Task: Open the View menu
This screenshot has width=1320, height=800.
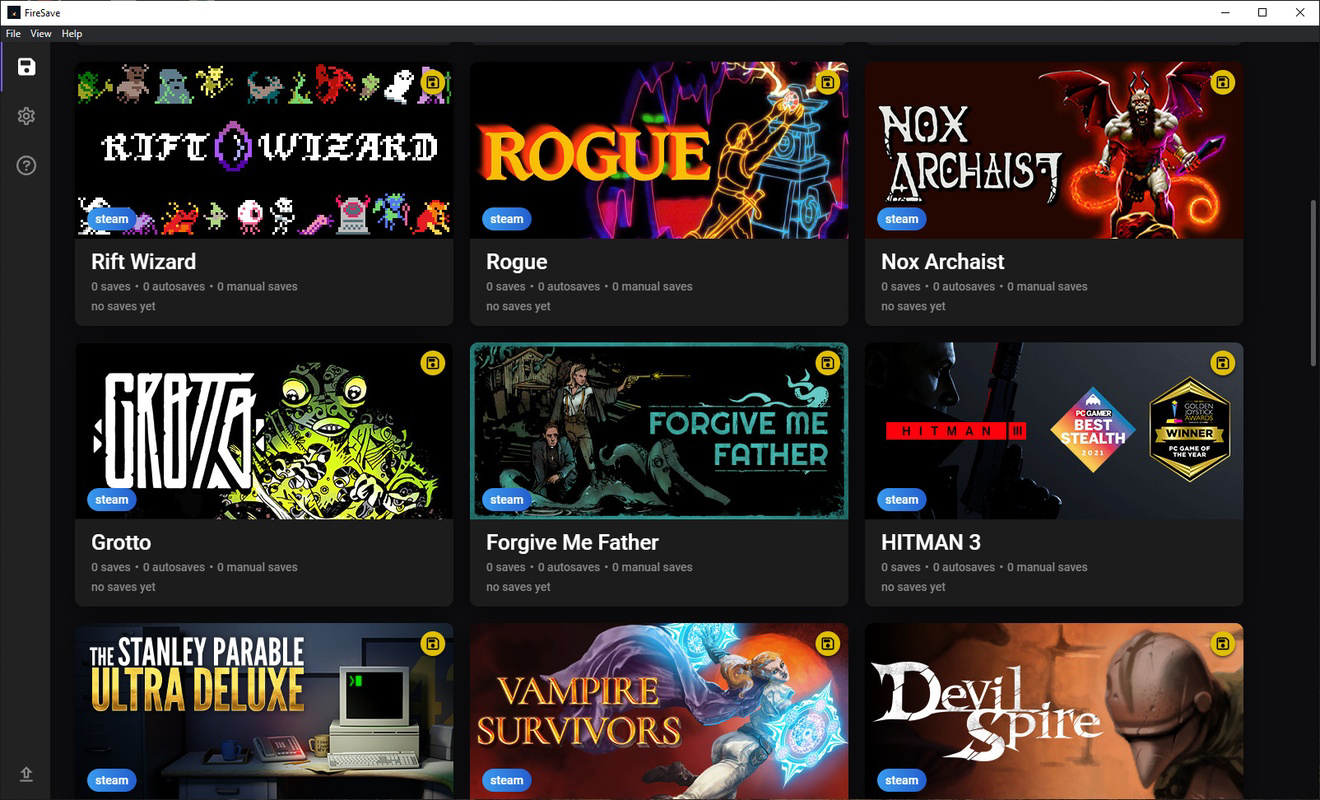Action: [x=41, y=34]
